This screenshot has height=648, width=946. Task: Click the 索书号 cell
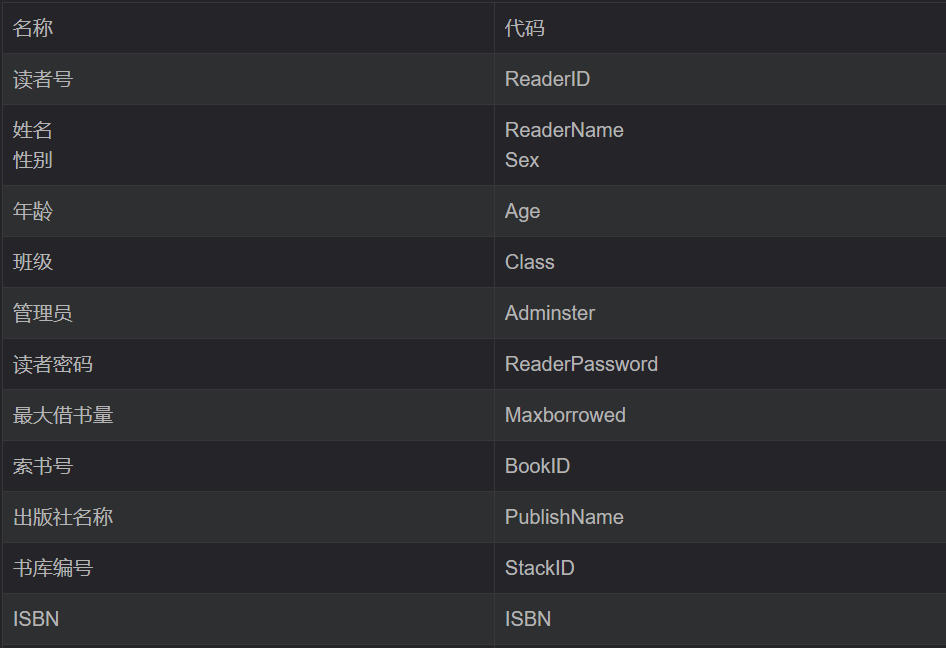[x=43, y=466]
